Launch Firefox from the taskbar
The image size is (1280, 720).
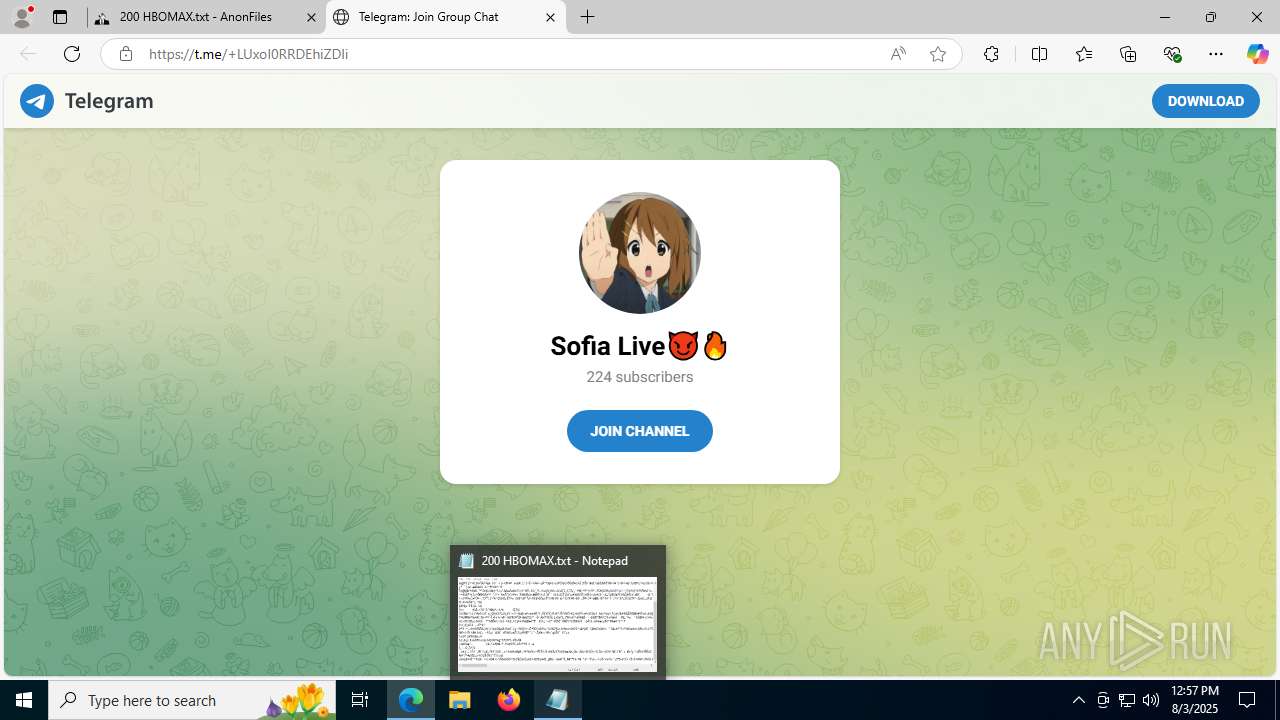[x=509, y=700]
